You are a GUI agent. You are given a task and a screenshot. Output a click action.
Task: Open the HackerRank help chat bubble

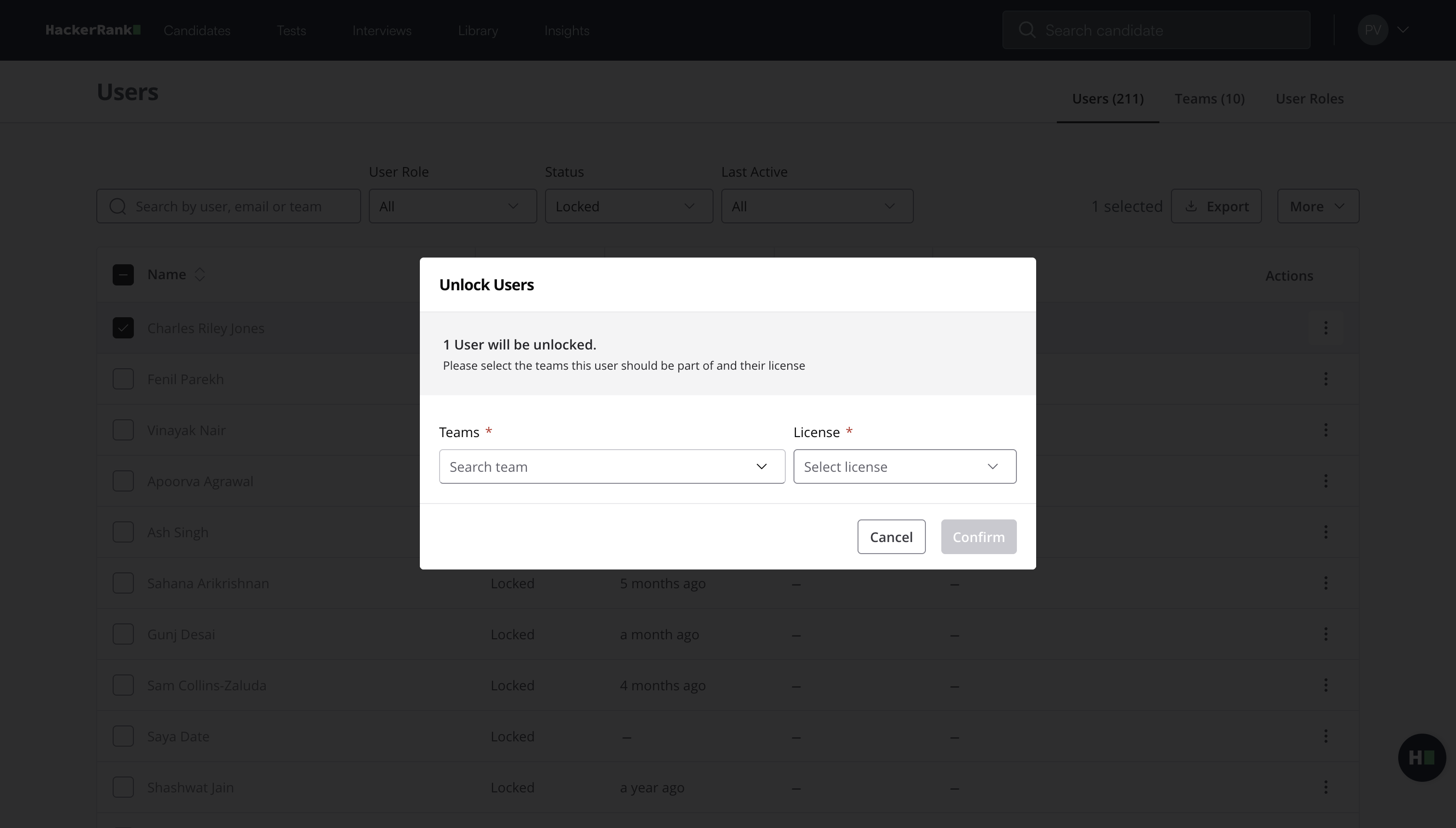(x=1421, y=757)
